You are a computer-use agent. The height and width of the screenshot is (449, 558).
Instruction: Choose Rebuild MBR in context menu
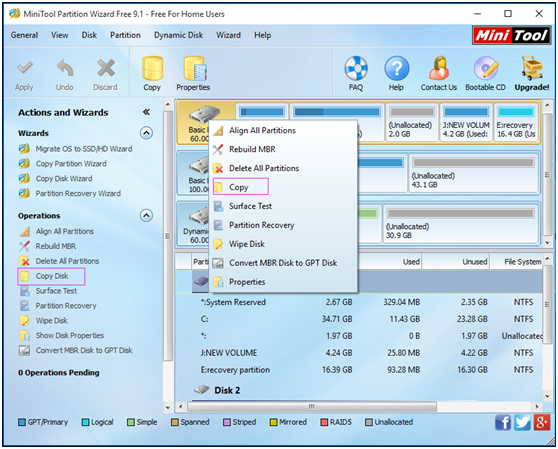pos(283,149)
